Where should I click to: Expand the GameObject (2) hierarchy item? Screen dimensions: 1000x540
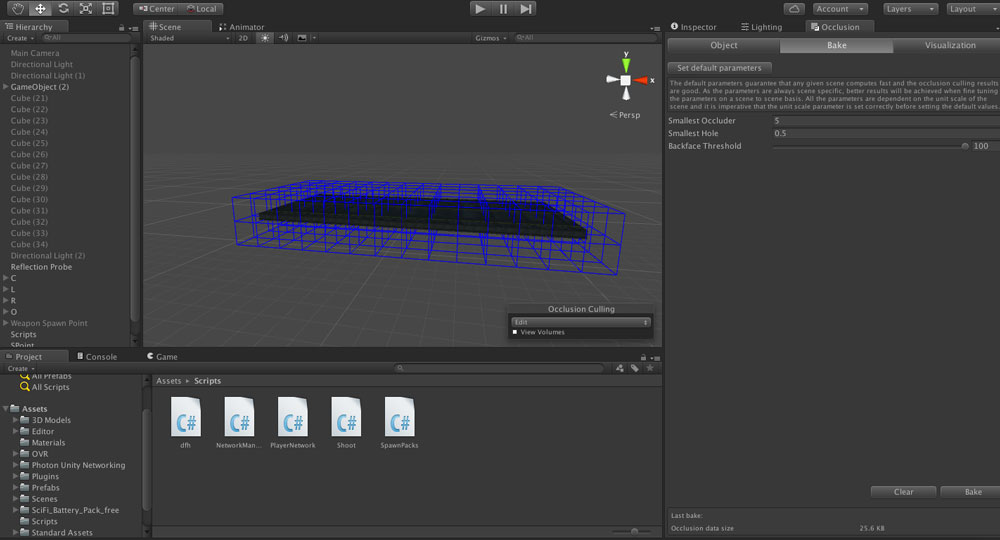6,87
